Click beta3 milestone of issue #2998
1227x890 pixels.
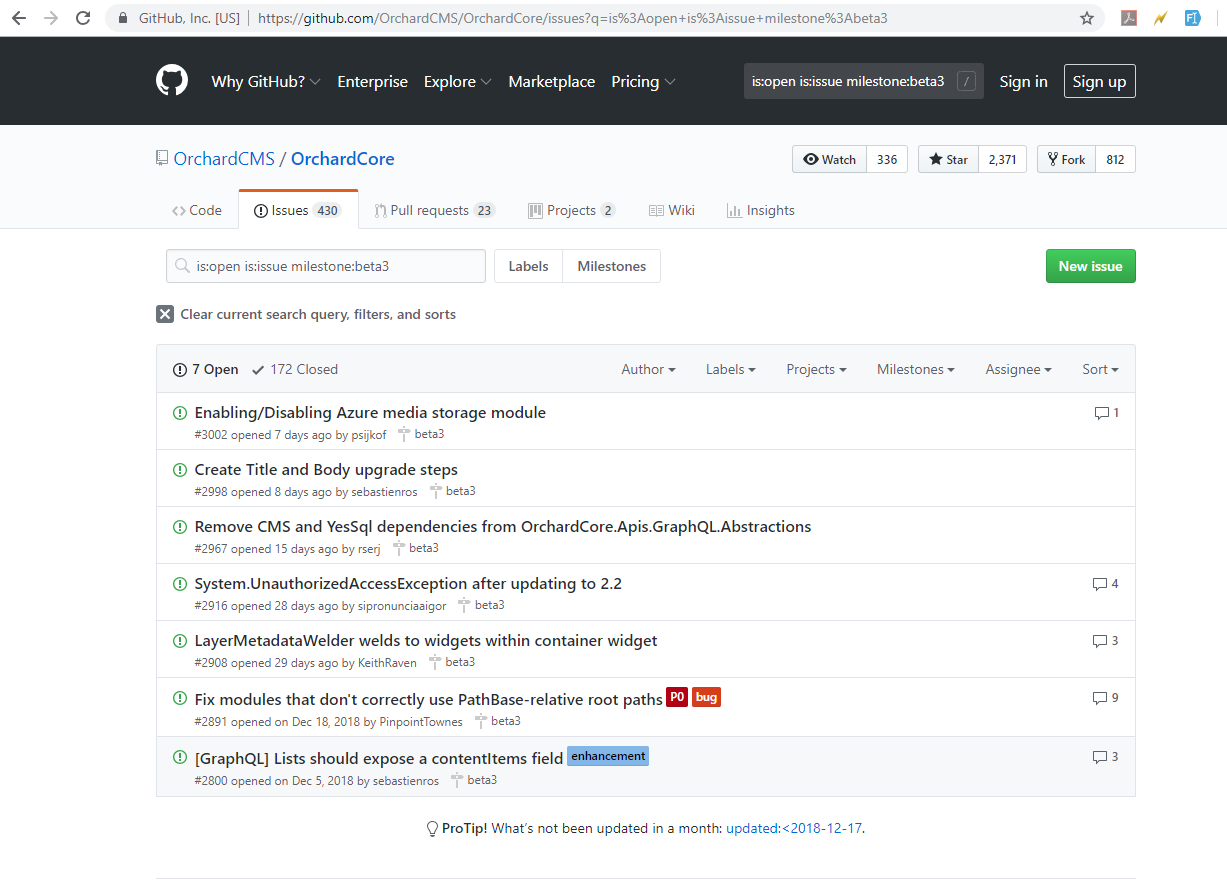(x=453, y=492)
